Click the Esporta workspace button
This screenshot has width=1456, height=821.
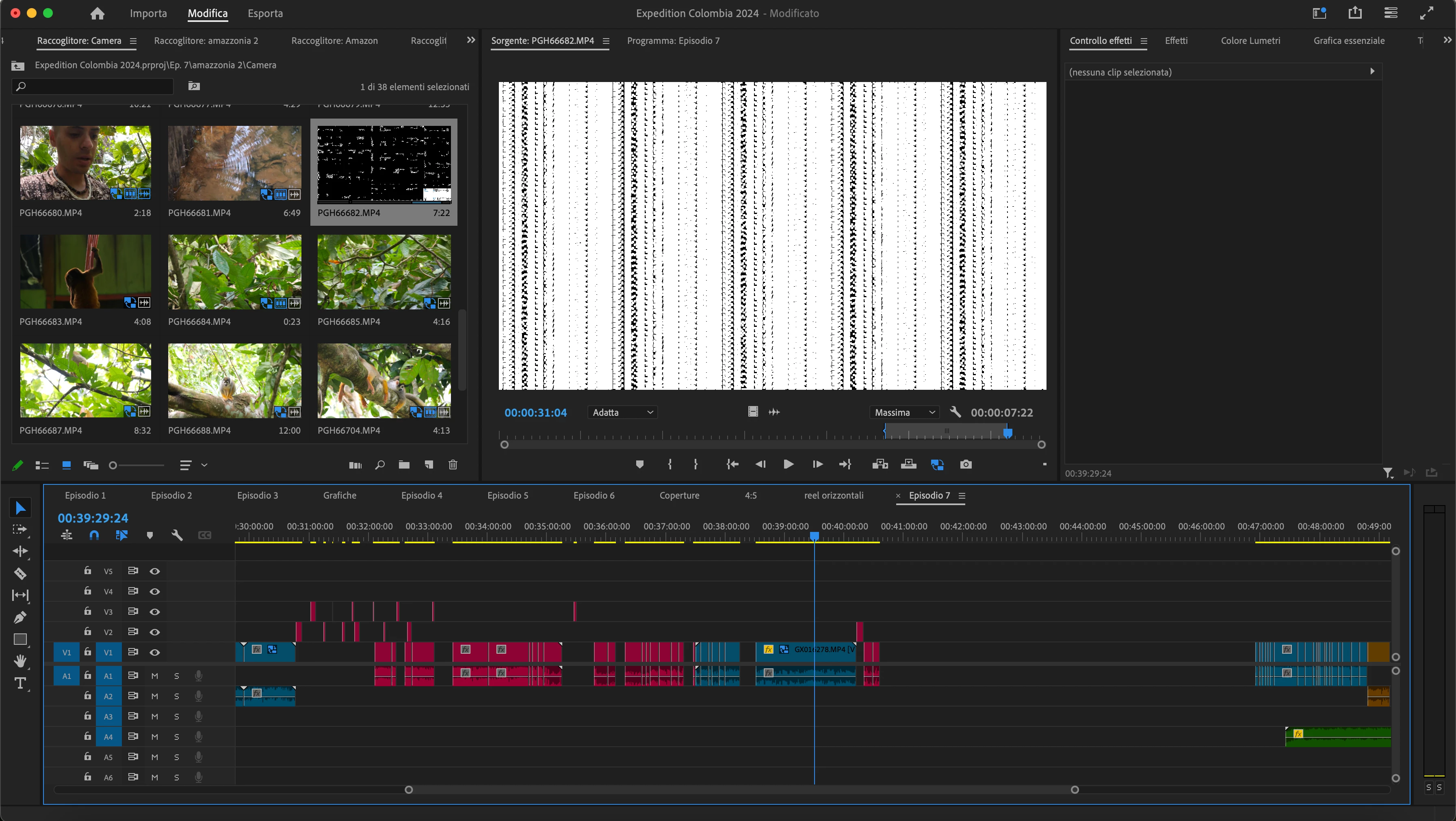265,13
